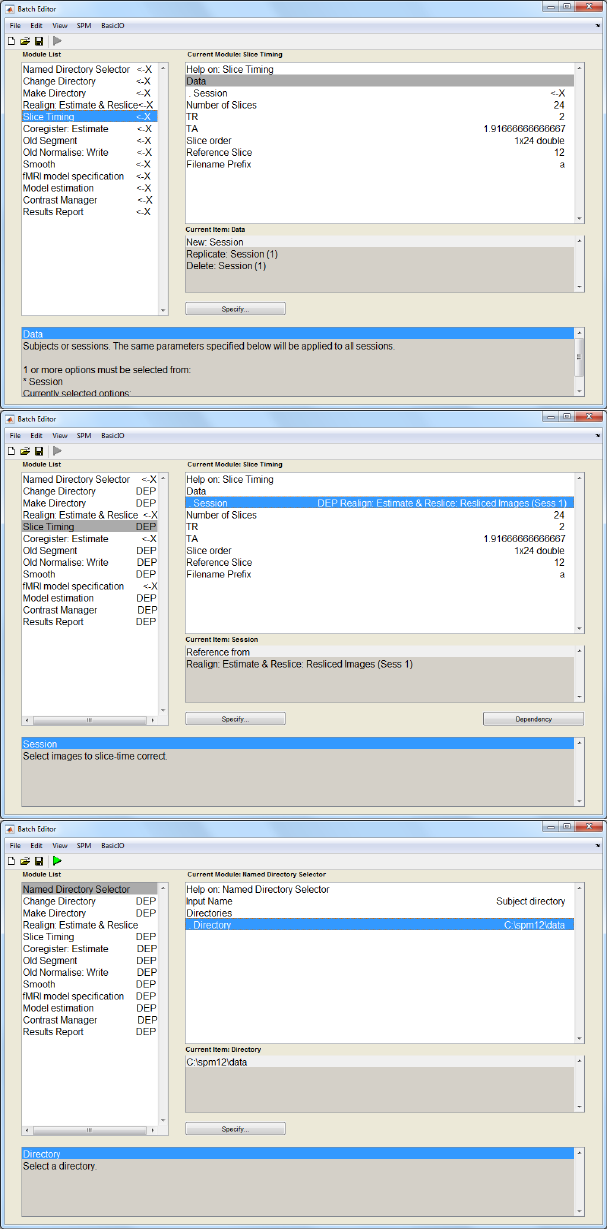Screen dimensions: 607x1229
Task: Click Specify... button beside the Dependency button
Action: (235, 719)
